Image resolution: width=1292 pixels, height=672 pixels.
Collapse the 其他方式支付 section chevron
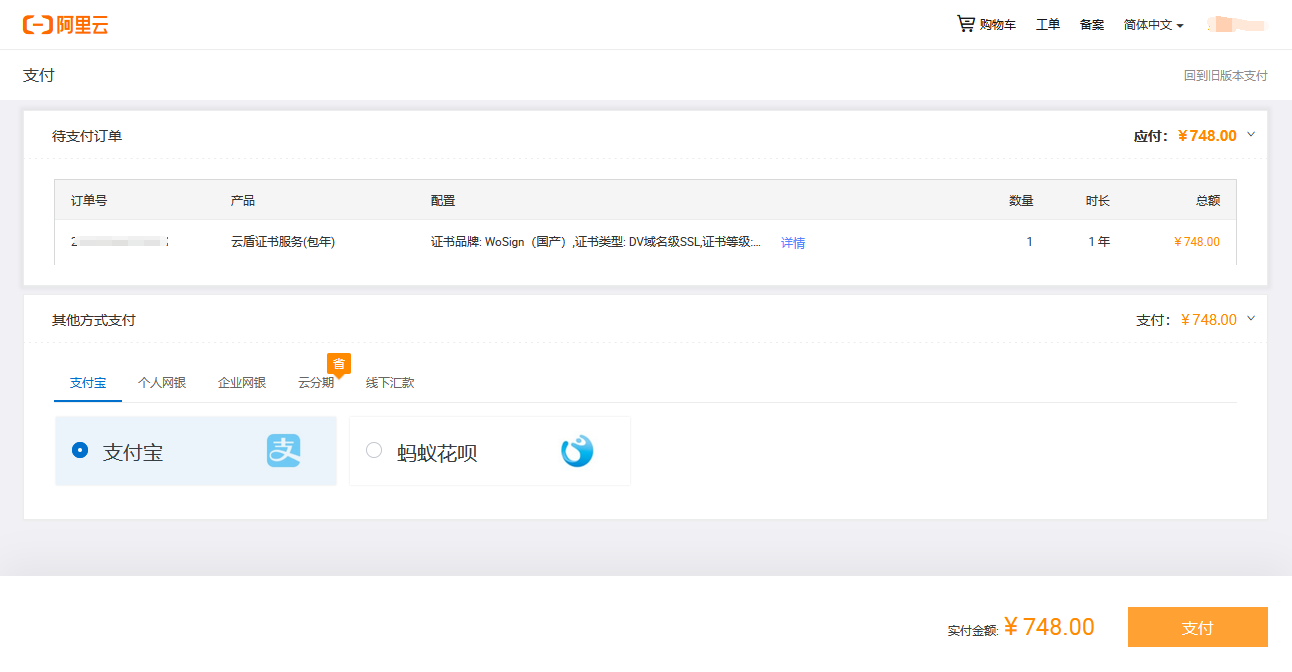(1251, 318)
